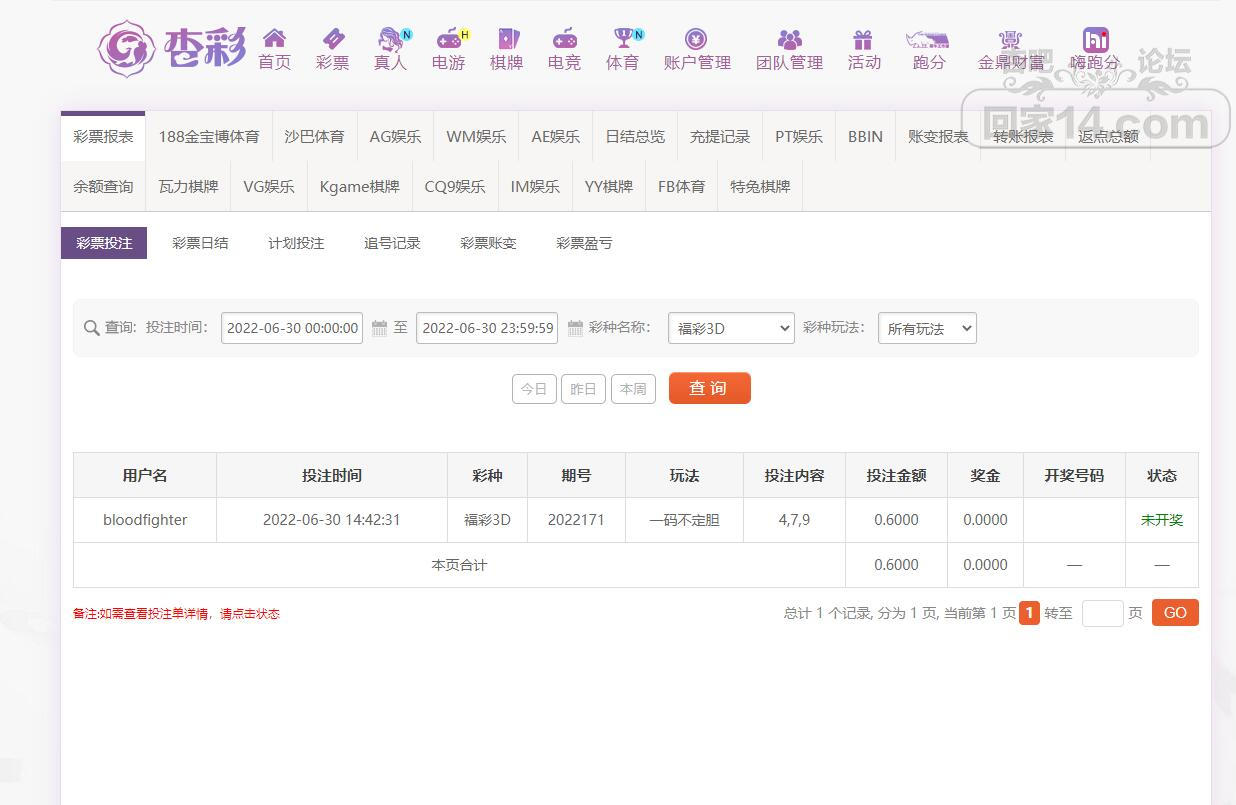1236x805 pixels.
Task: Click the 活动 gift box icon
Action: pos(863,39)
